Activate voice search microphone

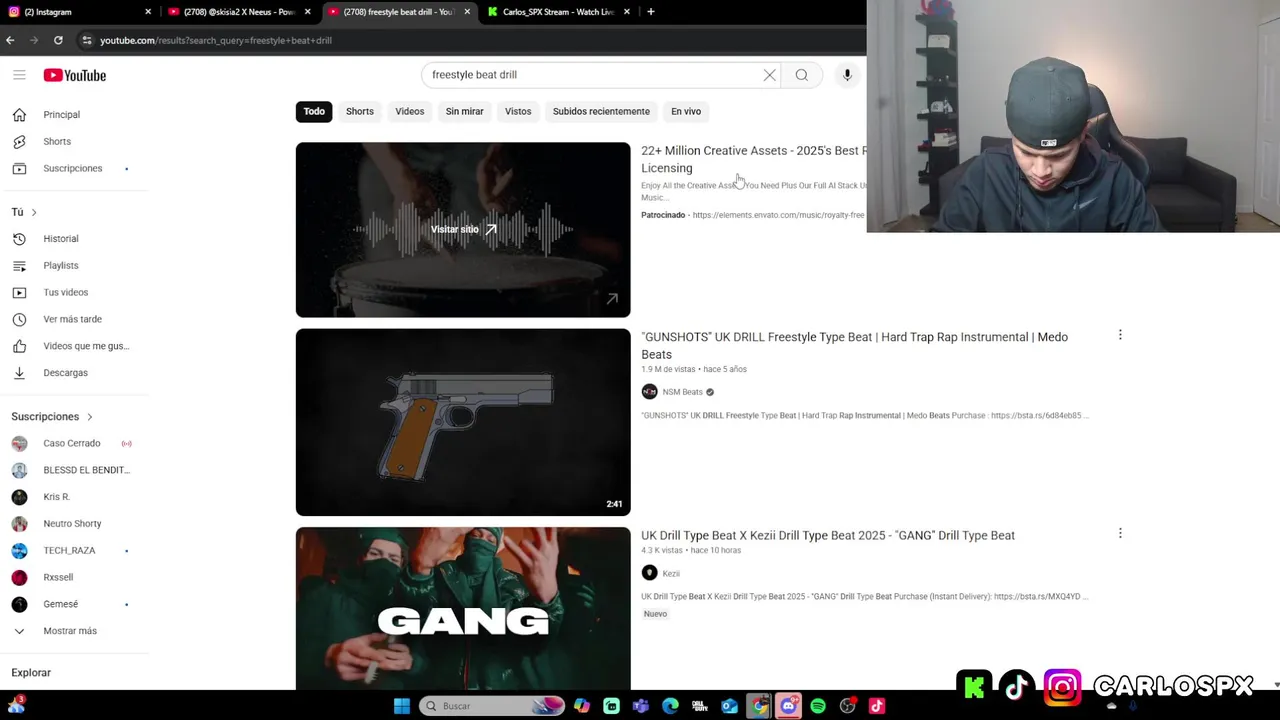[x=847, y=75]
